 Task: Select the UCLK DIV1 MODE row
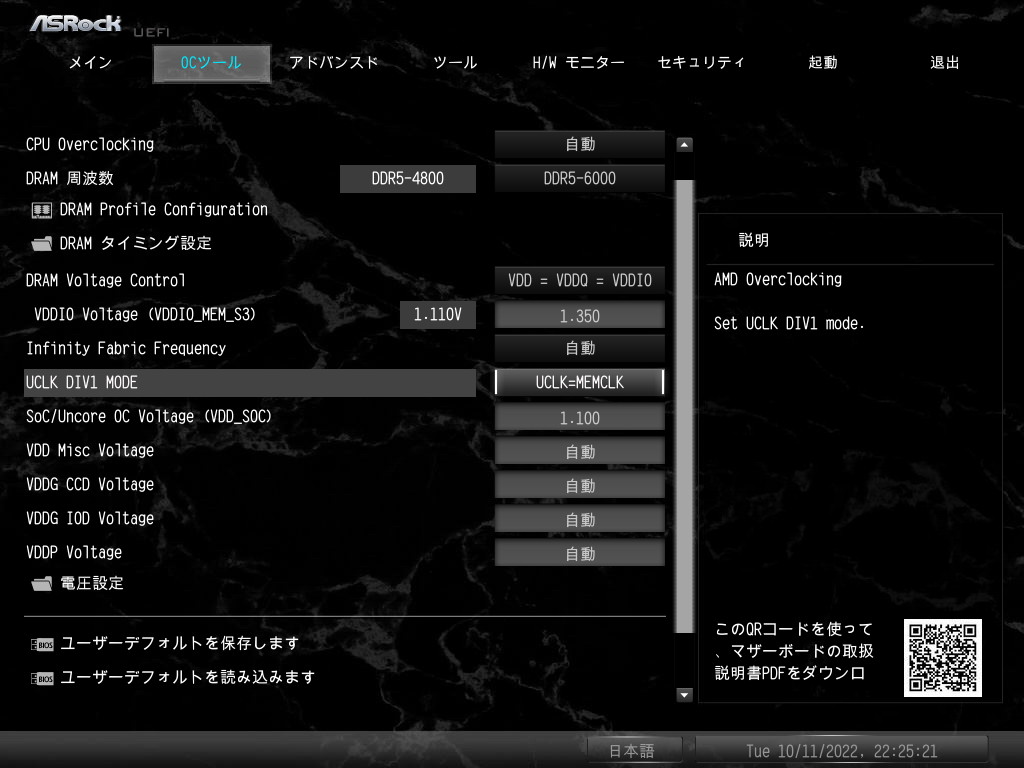pyautogui.click(x=249, y=383)
